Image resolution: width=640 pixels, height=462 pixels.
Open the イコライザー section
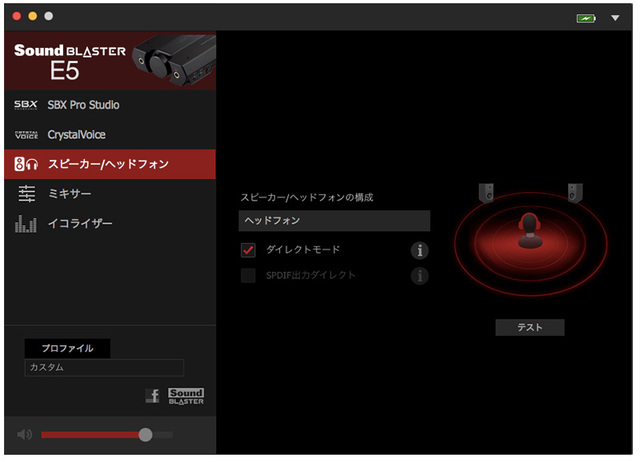coord(110,223)
